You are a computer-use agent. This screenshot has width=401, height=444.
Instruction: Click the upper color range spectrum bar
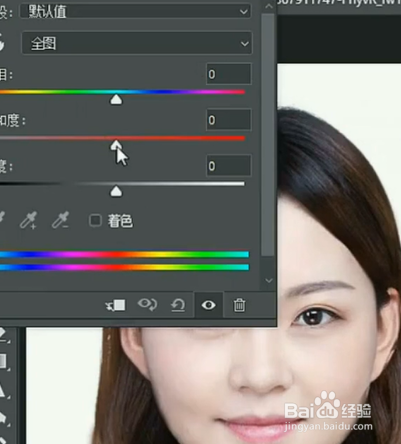point(124,255)
